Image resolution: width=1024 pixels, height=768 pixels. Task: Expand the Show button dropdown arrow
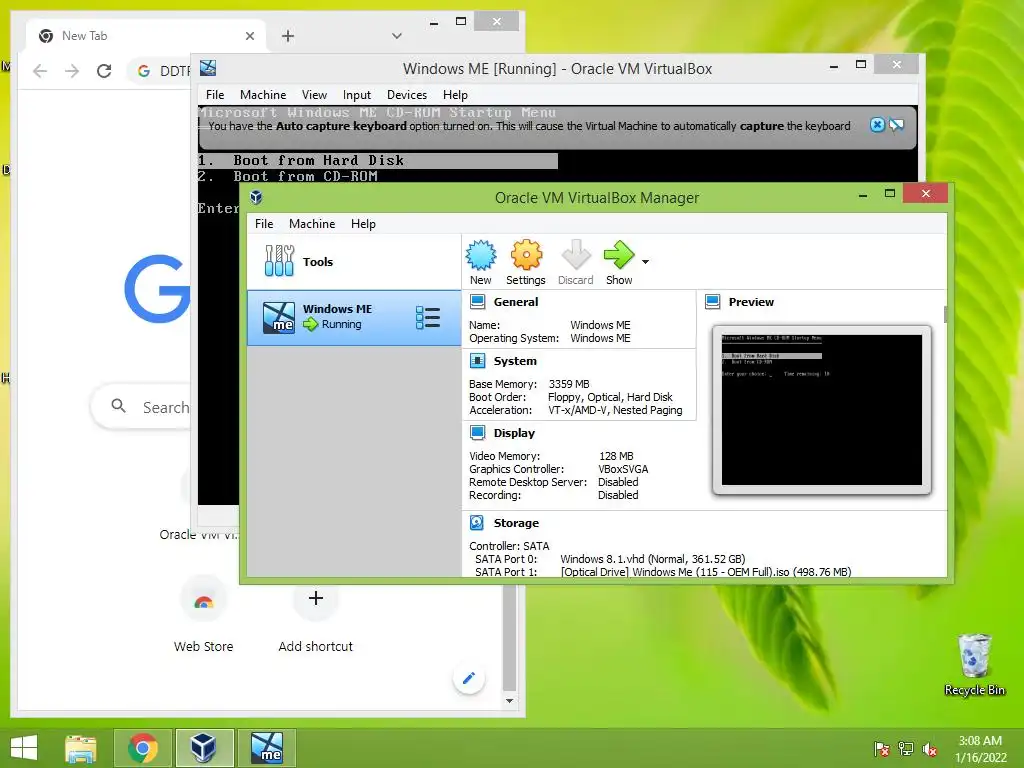(x=645, y=262)
